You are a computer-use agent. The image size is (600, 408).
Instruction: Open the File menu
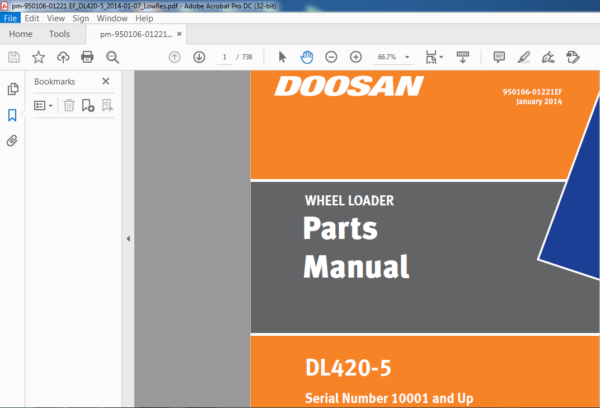[10, 18]
